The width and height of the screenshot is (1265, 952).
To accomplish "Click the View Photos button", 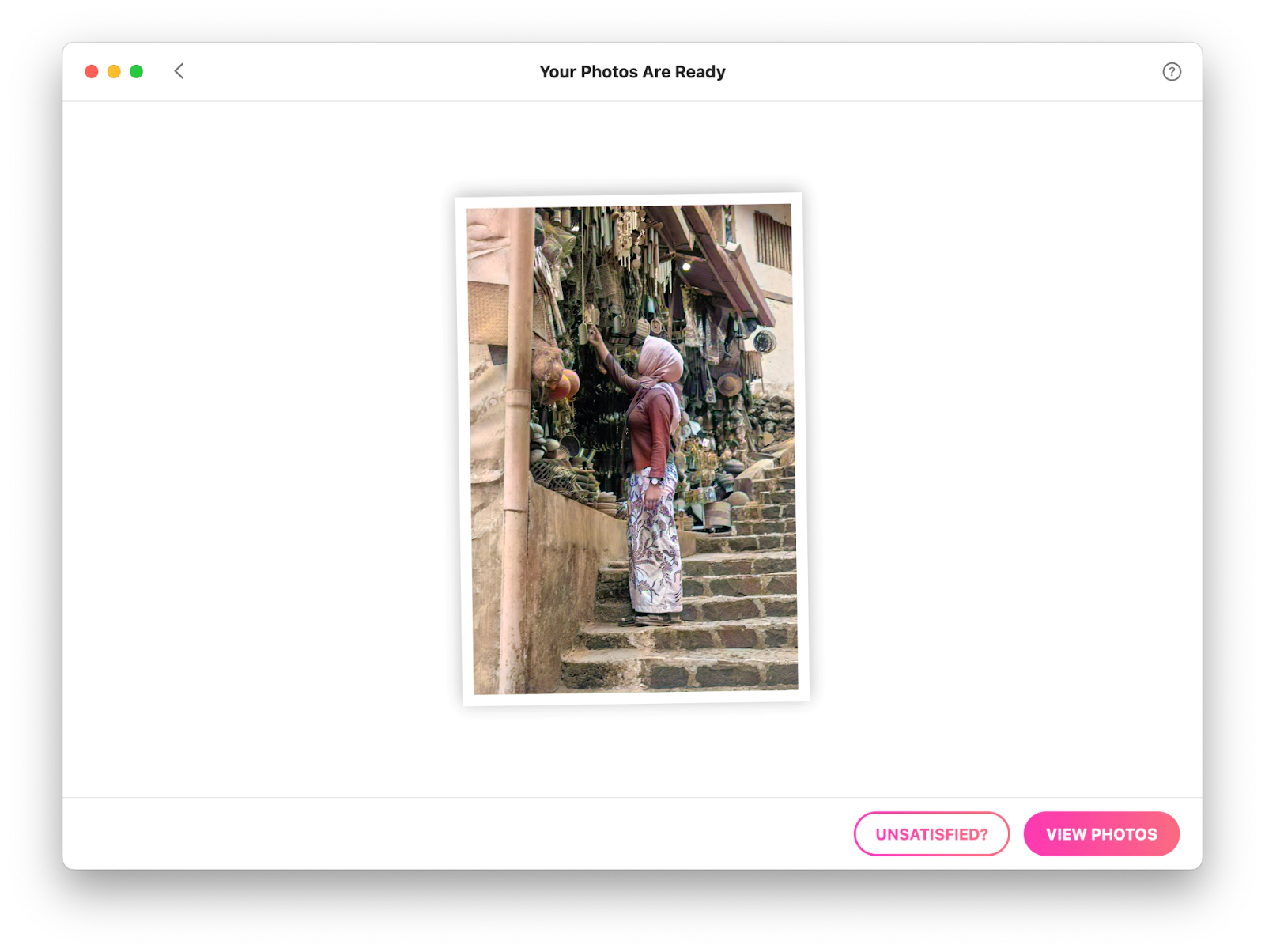I will point(1101,834).
